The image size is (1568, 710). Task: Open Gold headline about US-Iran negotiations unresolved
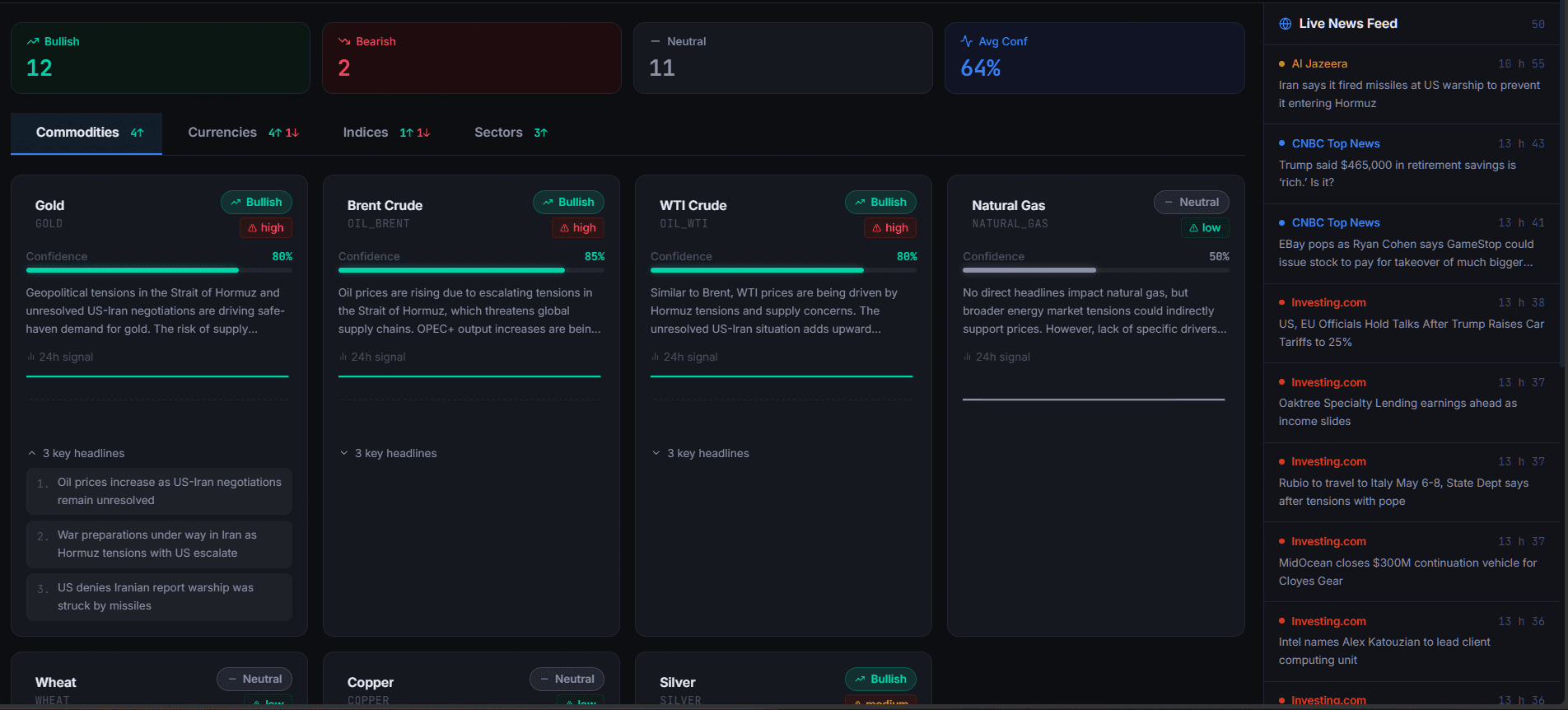159,492
